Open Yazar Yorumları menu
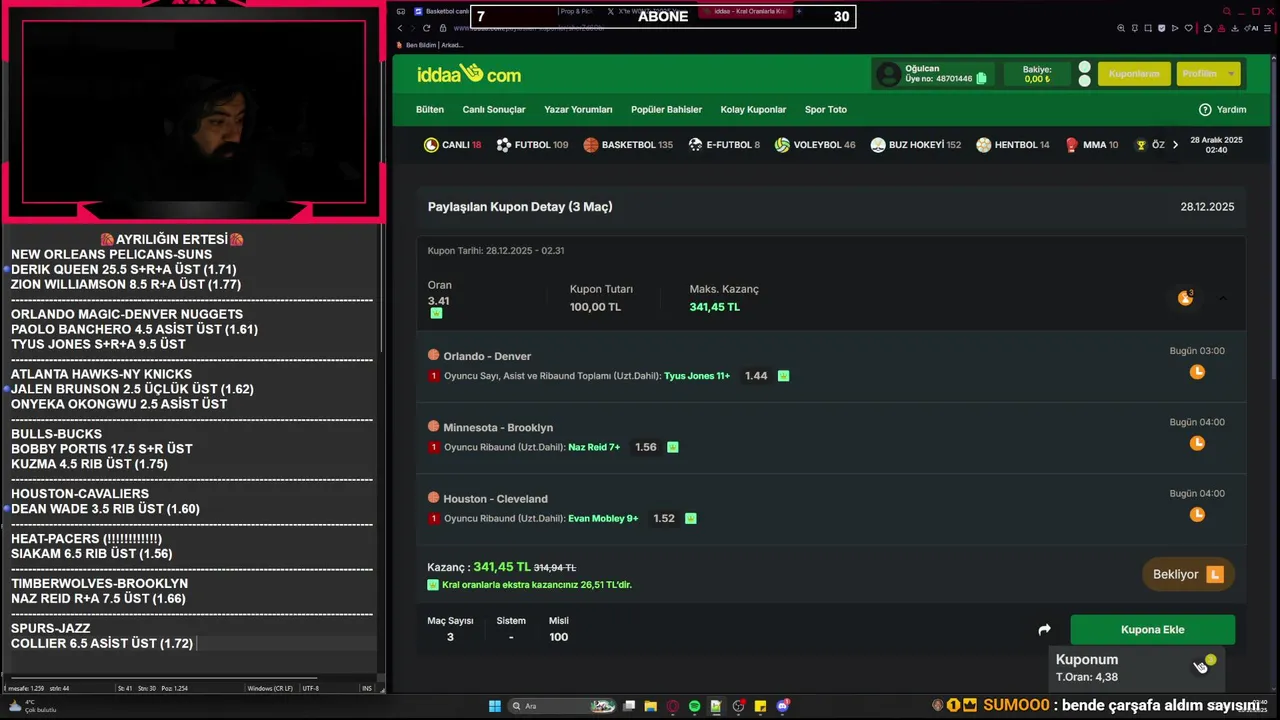1280x720 pixels. tap(578, 110)
